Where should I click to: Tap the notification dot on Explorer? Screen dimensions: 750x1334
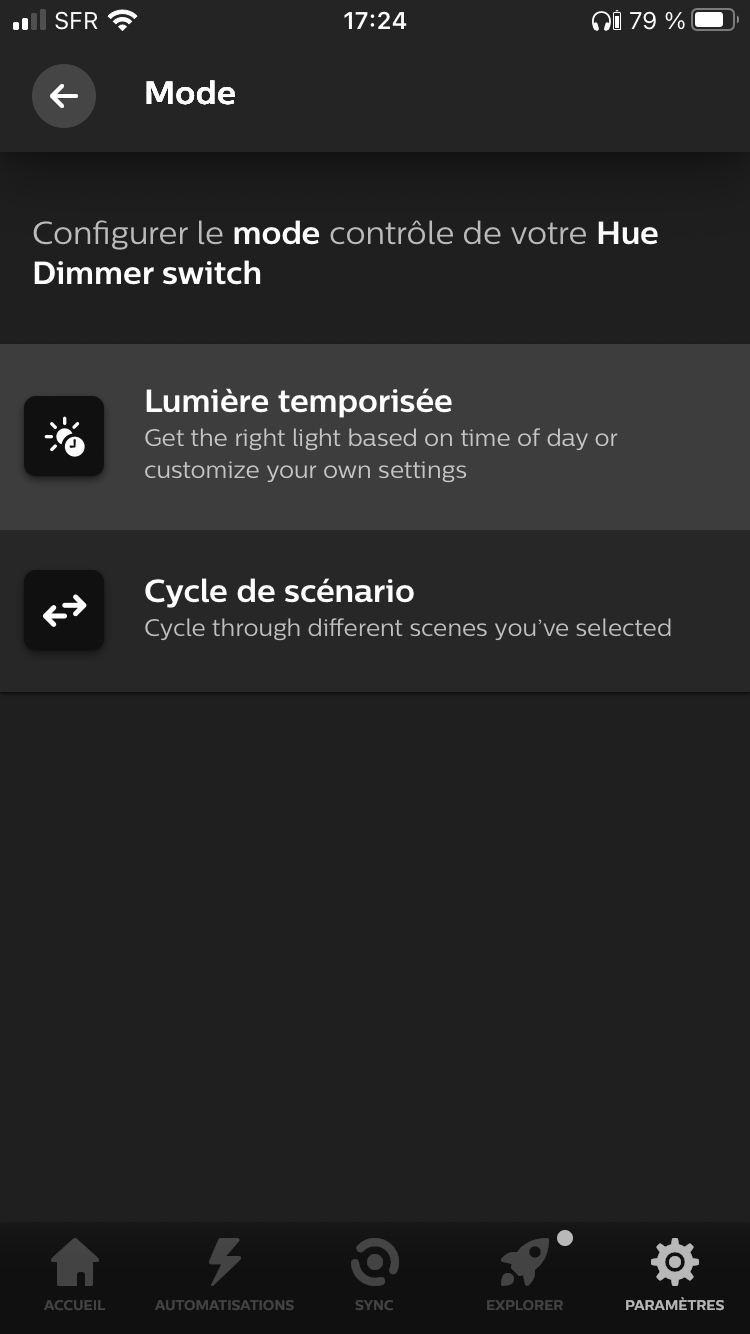pyautogui.click(x=565, y=1238)
